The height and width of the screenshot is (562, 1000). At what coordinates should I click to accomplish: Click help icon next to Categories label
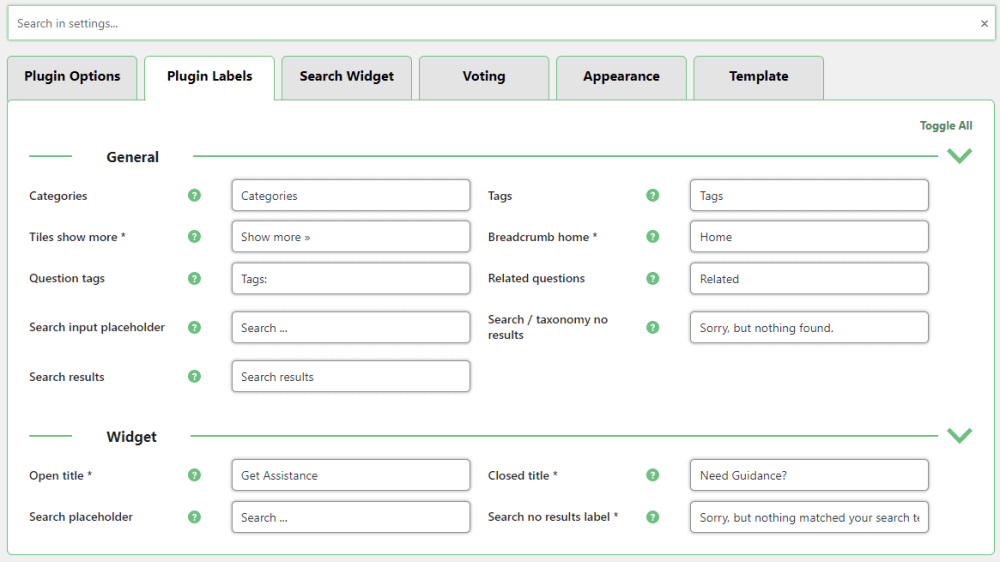[x=194, y=196]
